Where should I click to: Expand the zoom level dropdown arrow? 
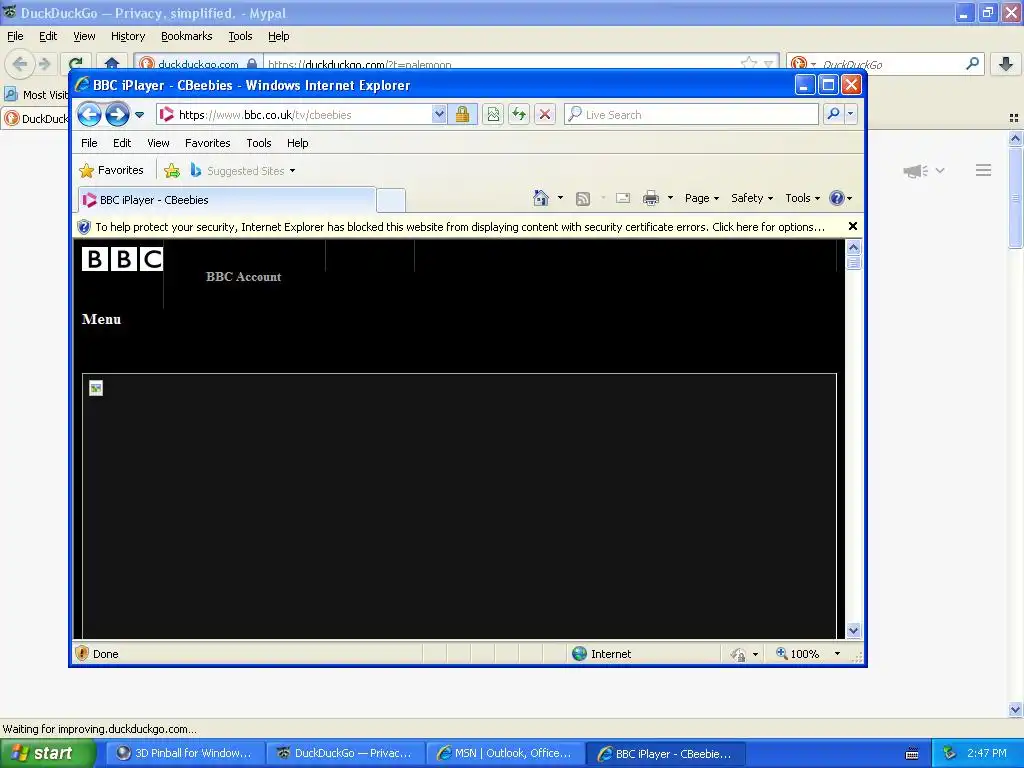point(837,654)
